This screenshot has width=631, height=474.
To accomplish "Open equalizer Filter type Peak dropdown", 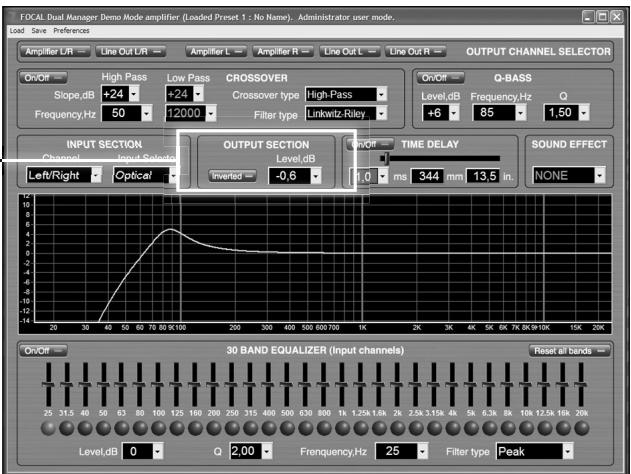I will 567,451.
